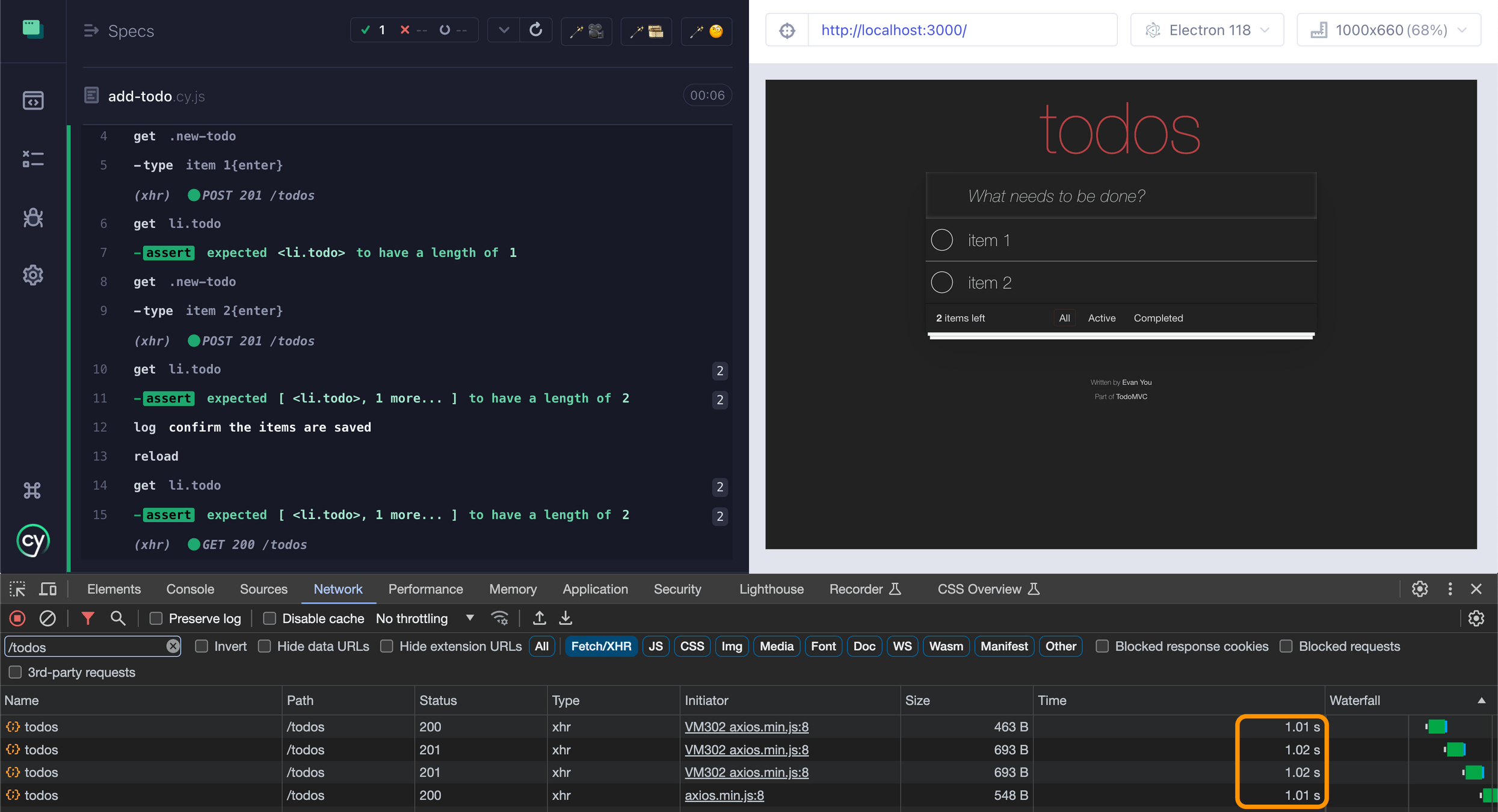The width and height of the screenshot is (1498, 812).
Task: Check the Disable cache option
Action: coord(270,618)
